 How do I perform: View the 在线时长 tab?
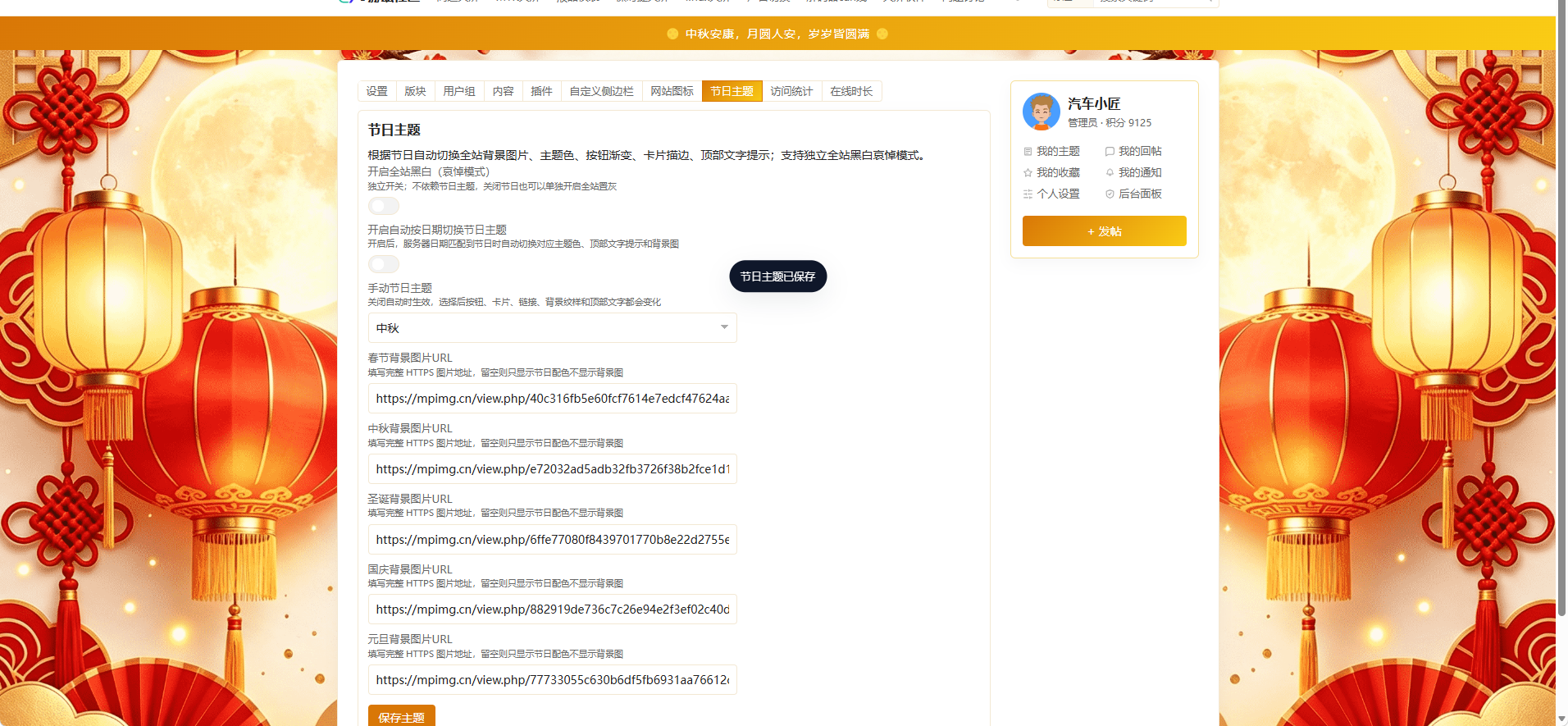[852, 91]
